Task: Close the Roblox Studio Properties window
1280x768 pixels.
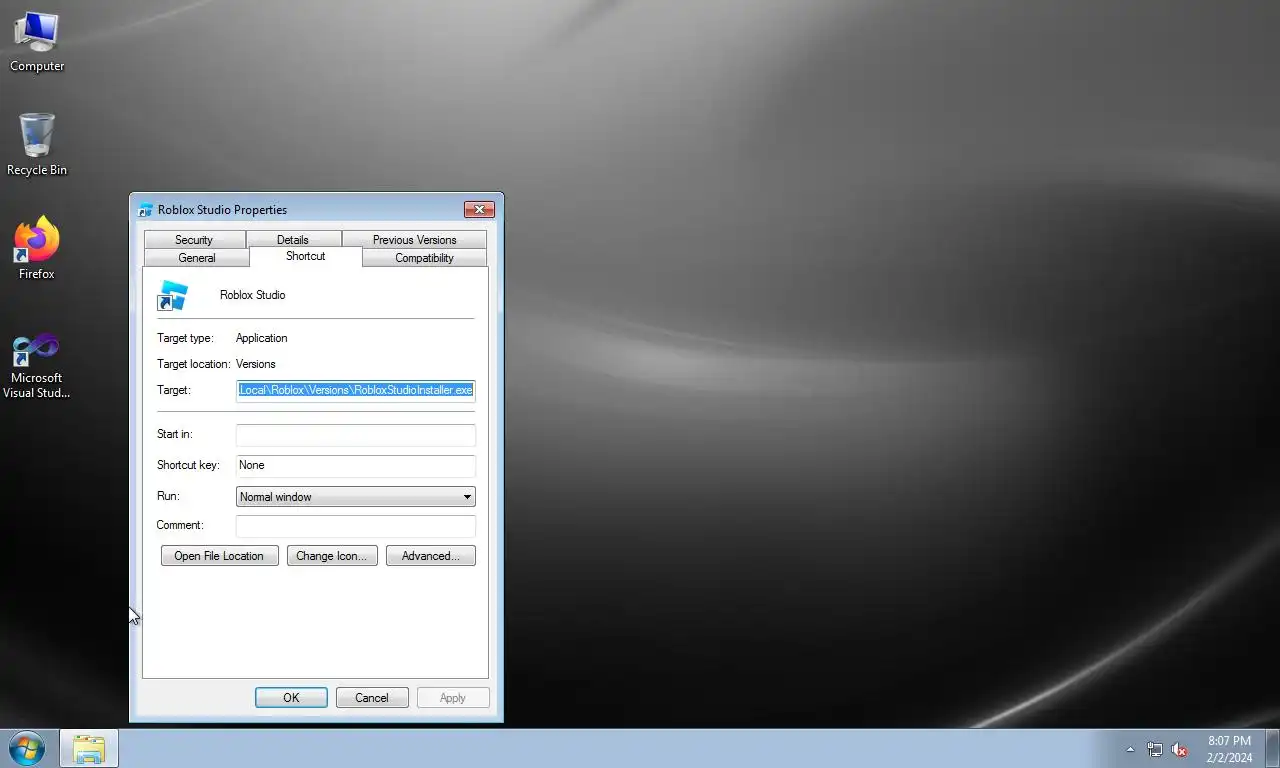Action: pos(479,209)
